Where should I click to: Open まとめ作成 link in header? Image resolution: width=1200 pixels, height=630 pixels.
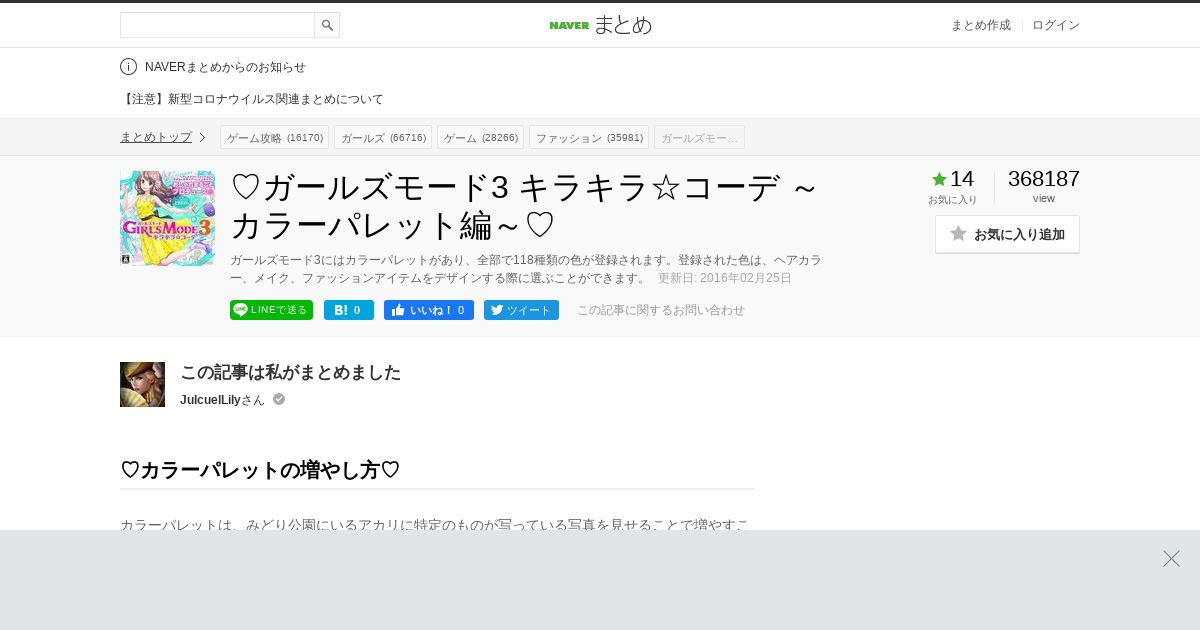(x=980, y=25)
